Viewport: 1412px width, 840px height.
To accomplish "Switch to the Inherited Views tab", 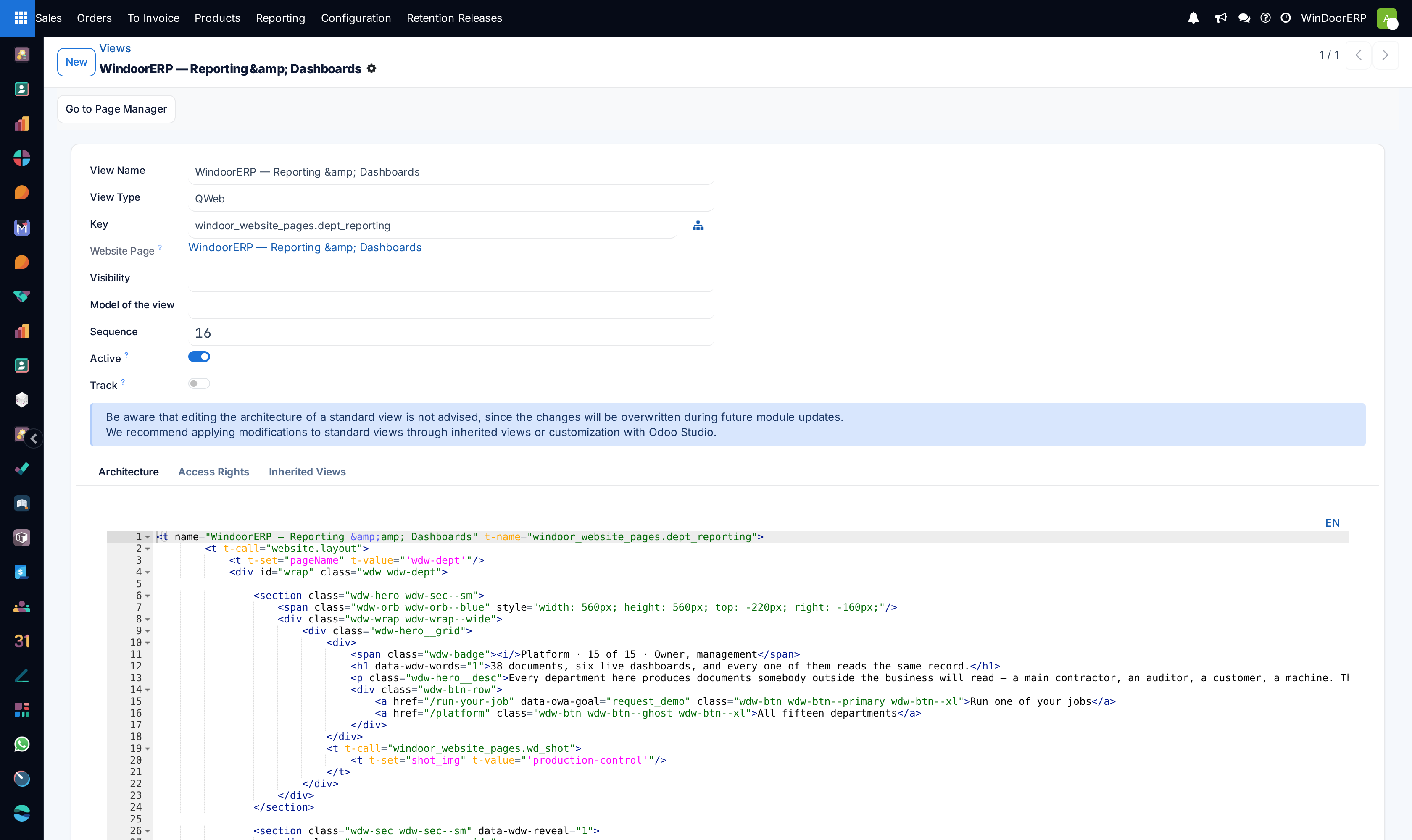I will coord(307,472).
